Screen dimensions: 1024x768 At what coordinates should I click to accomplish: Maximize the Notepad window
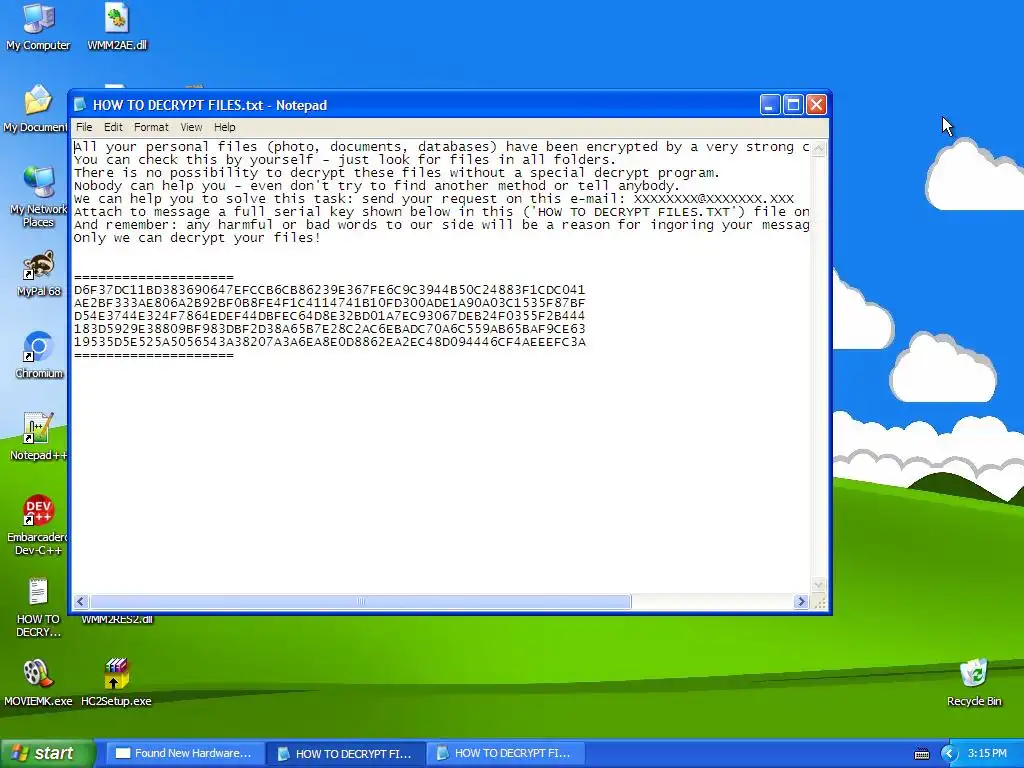(x=793, y=104)
